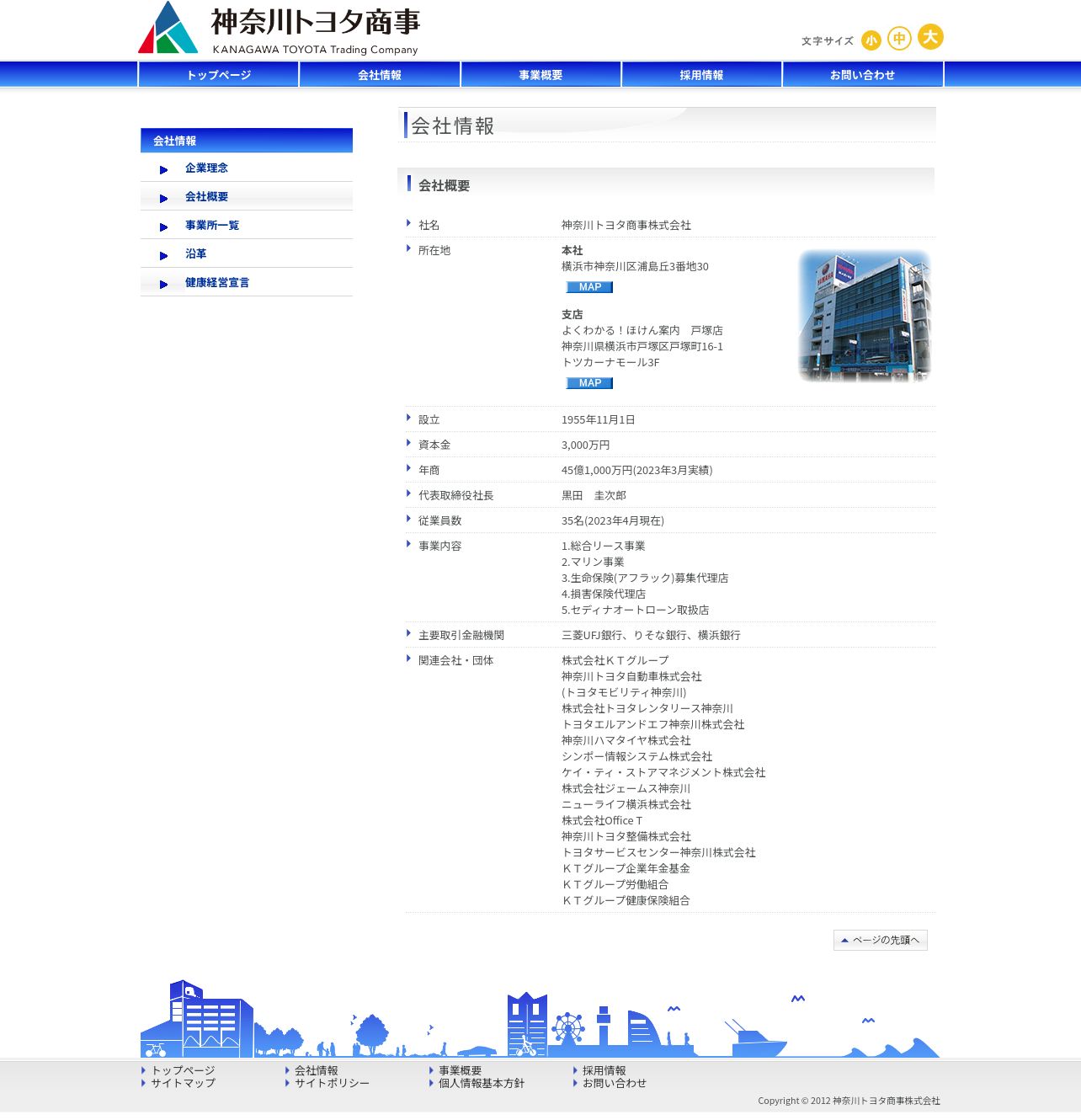Screen dimensions: 1081x1120
Task: Click footer link 個人情報基本方針
Action: [x=482, y=1084]
